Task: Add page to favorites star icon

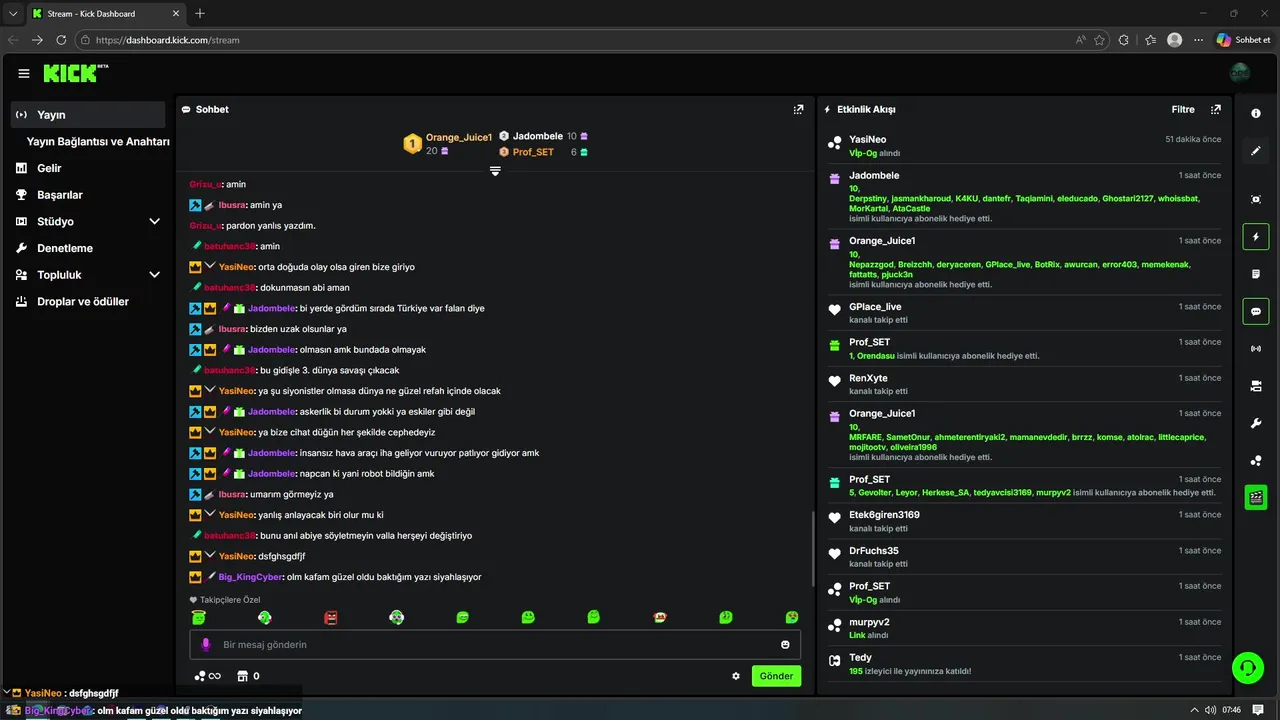Action: click(1100, 40)
